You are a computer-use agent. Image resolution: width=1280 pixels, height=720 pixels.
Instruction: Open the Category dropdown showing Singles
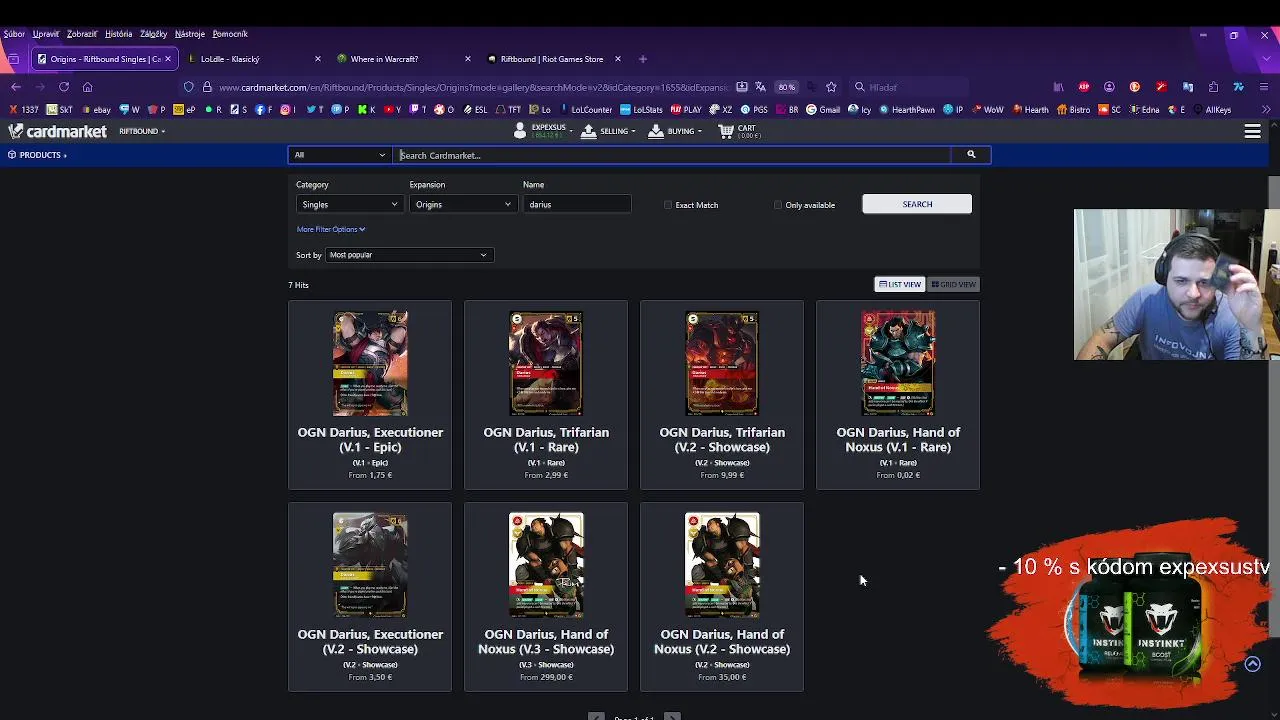pyautogui.click(x=348, y=205)
